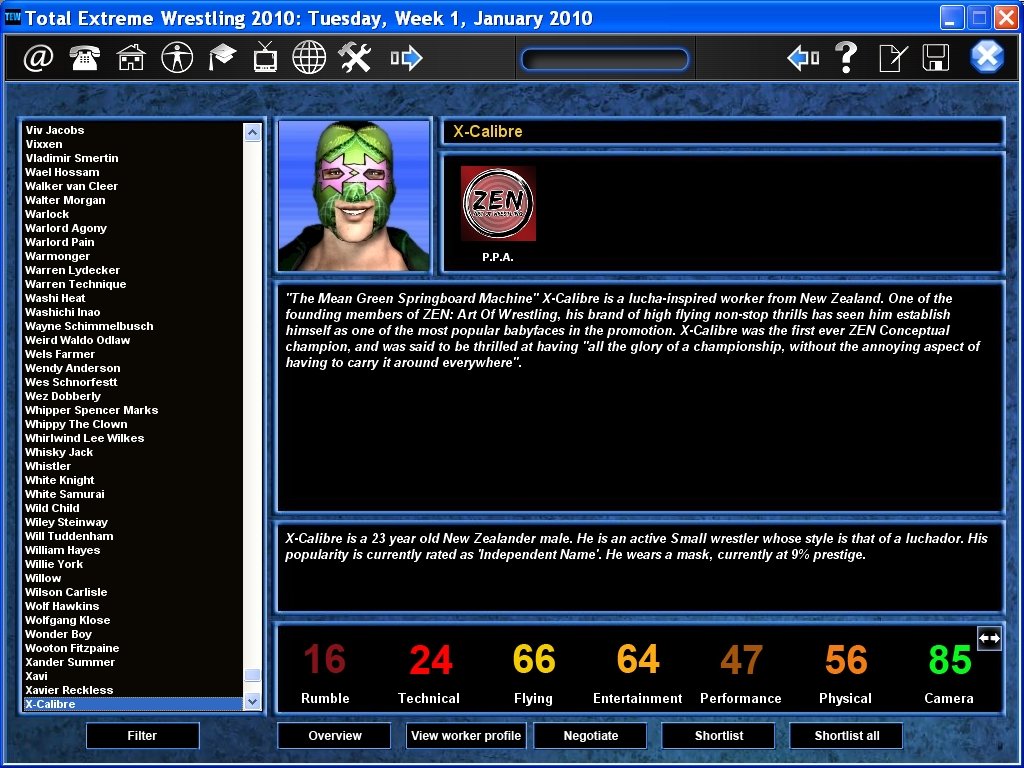The width and height of the screenshot is (1024, 768).
Task: Open options using the tools icon
Action: [x=354, y=57]
